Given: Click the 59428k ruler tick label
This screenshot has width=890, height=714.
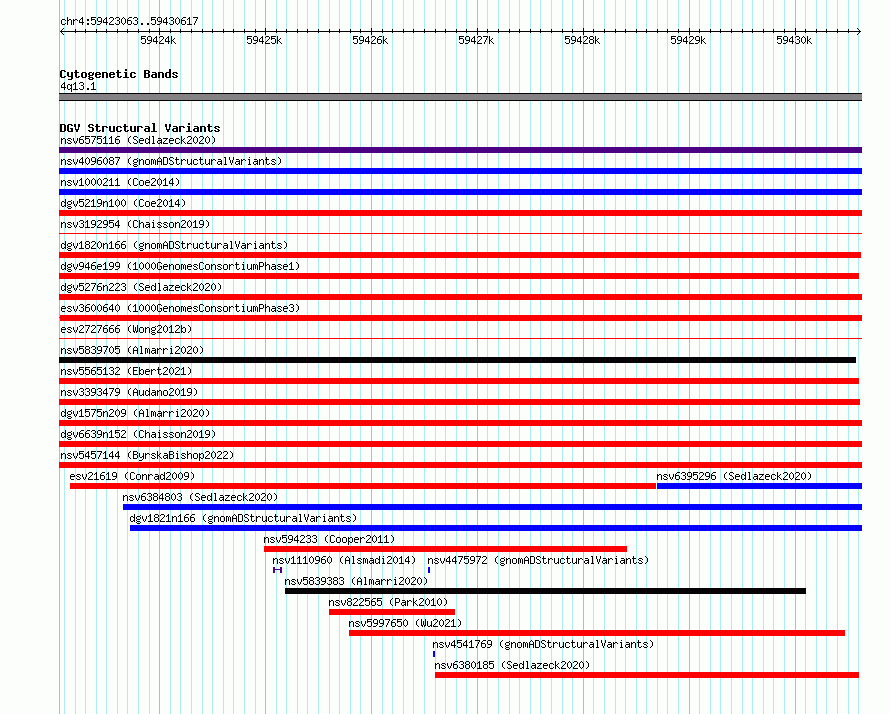Looking at the screenshot, I should tap(582, 40).
